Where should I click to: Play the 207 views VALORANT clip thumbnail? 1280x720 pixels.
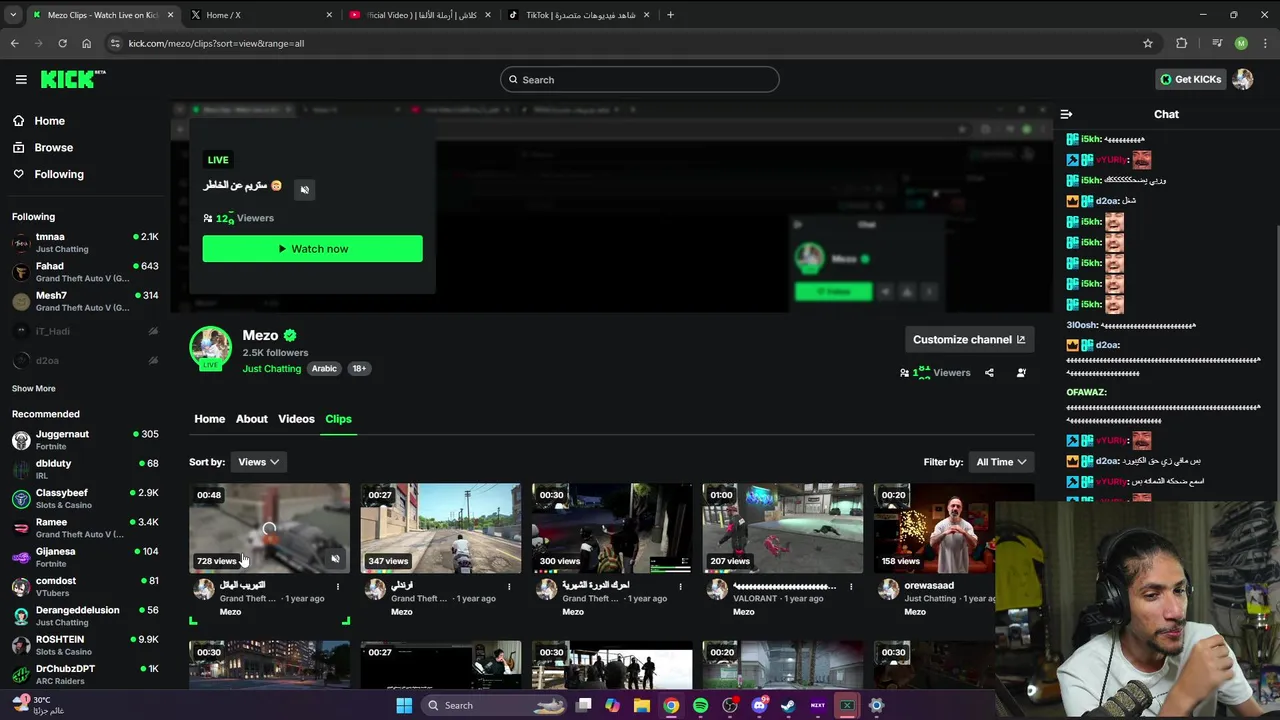click(x=782, y=528)
